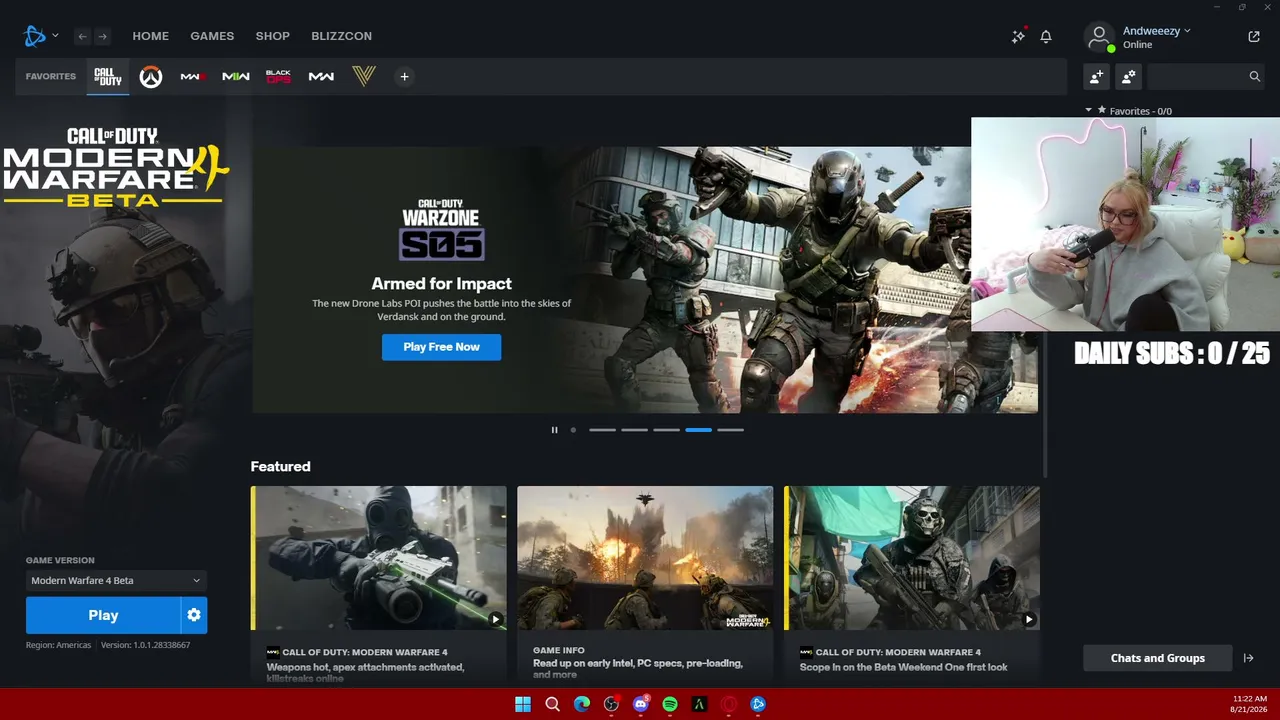Open the Weapons hot featured video thumbnail

pyautogui.click(x=379, y=558)
